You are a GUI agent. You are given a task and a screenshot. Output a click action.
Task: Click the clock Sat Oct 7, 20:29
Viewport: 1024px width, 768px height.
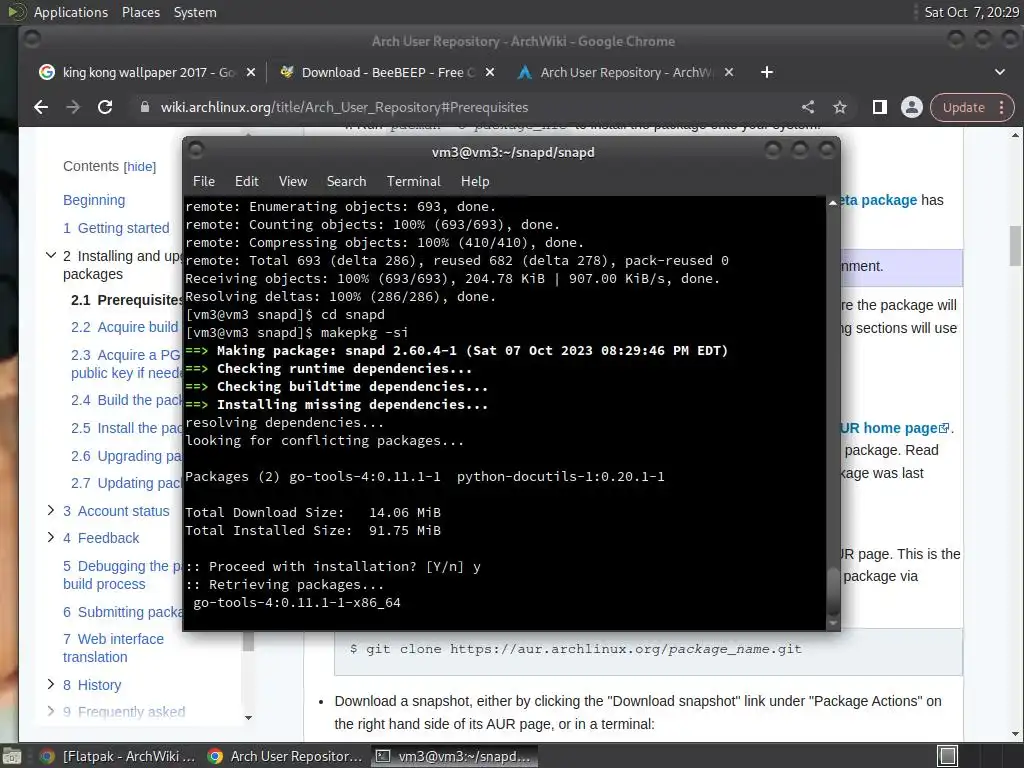[972, 12]
